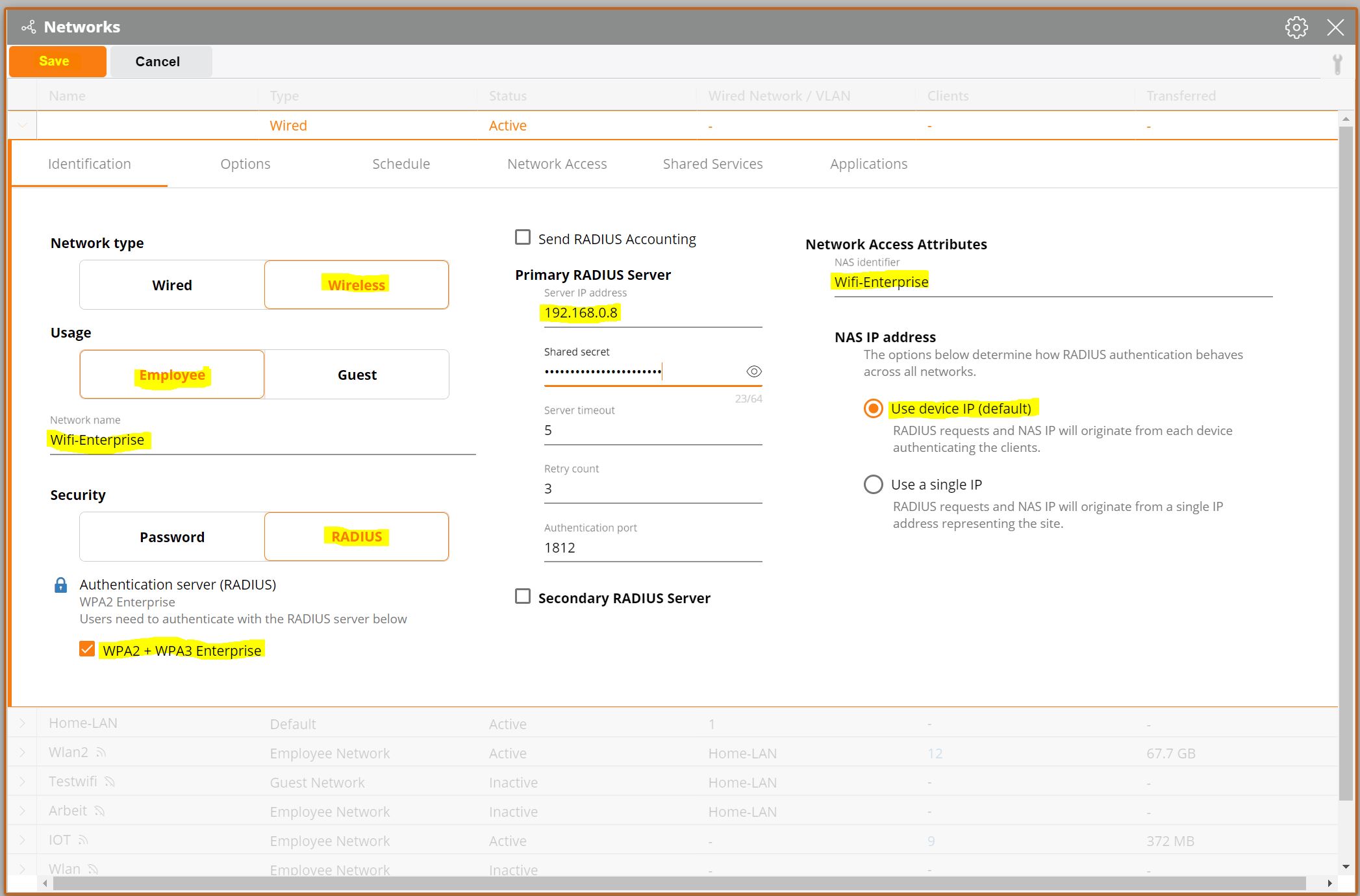This screenshot has height=896, width=1360.
Task: Expand the Arbeit network row
Action: tap(21, 810)
